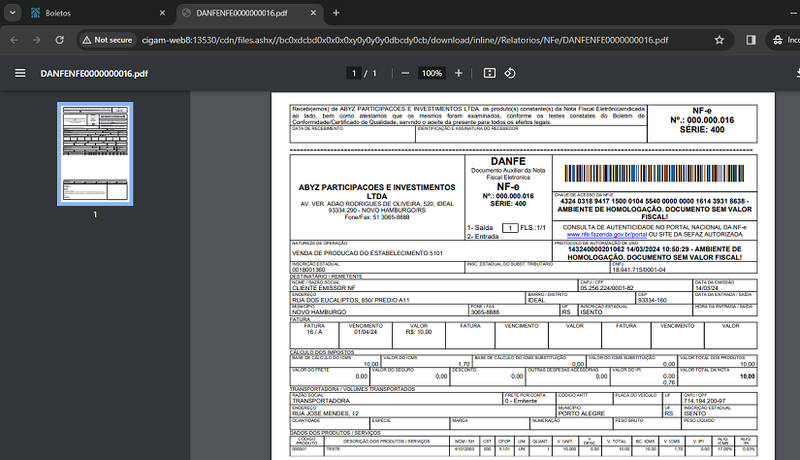Click the RUA JOSE MENDES, 12 address
Image resolution: width=800 pixels, height=460 pixels.
[x=326, y=414]
